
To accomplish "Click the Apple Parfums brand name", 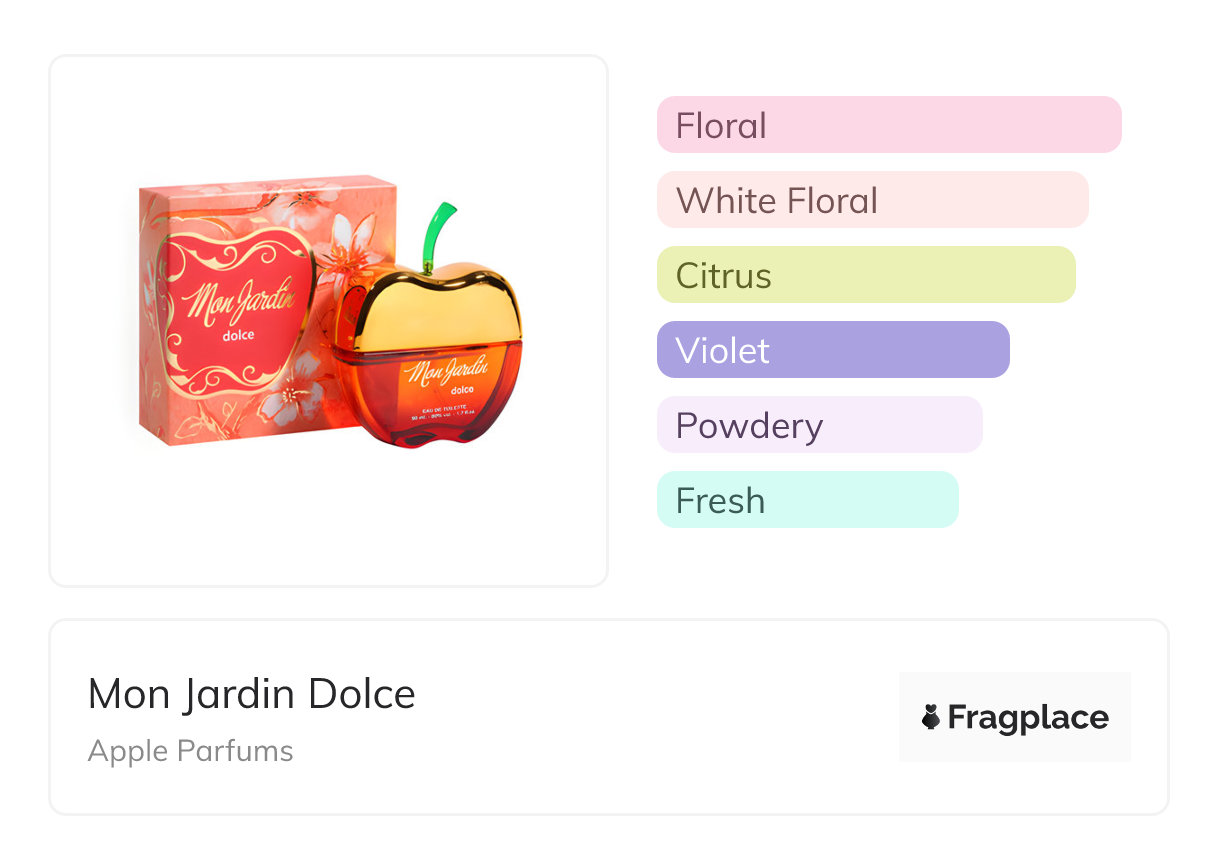I will click(190, 751).
